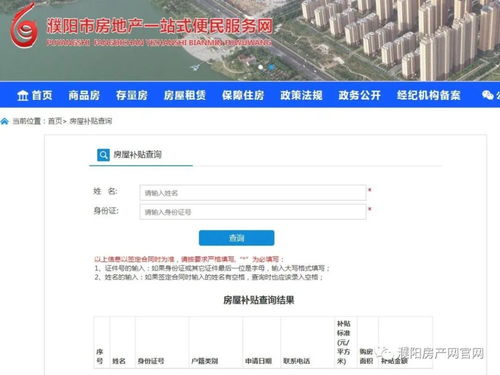Open the 房屋租赁 menu item
Image resolution: width=500 pixels, height=375 pixels.
tap(185, 96)
